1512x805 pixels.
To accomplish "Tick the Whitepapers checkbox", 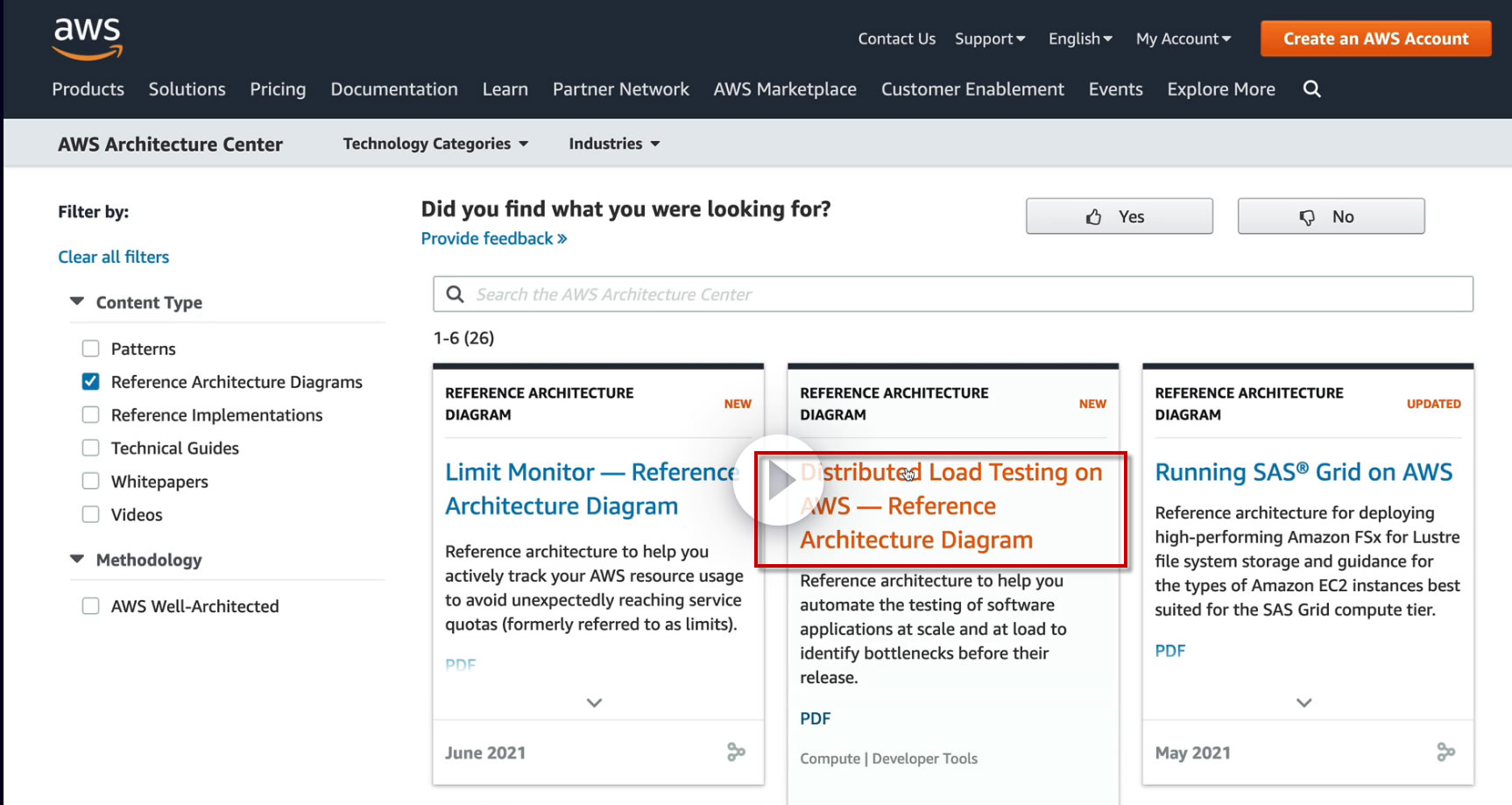I will tap(91, 481).
